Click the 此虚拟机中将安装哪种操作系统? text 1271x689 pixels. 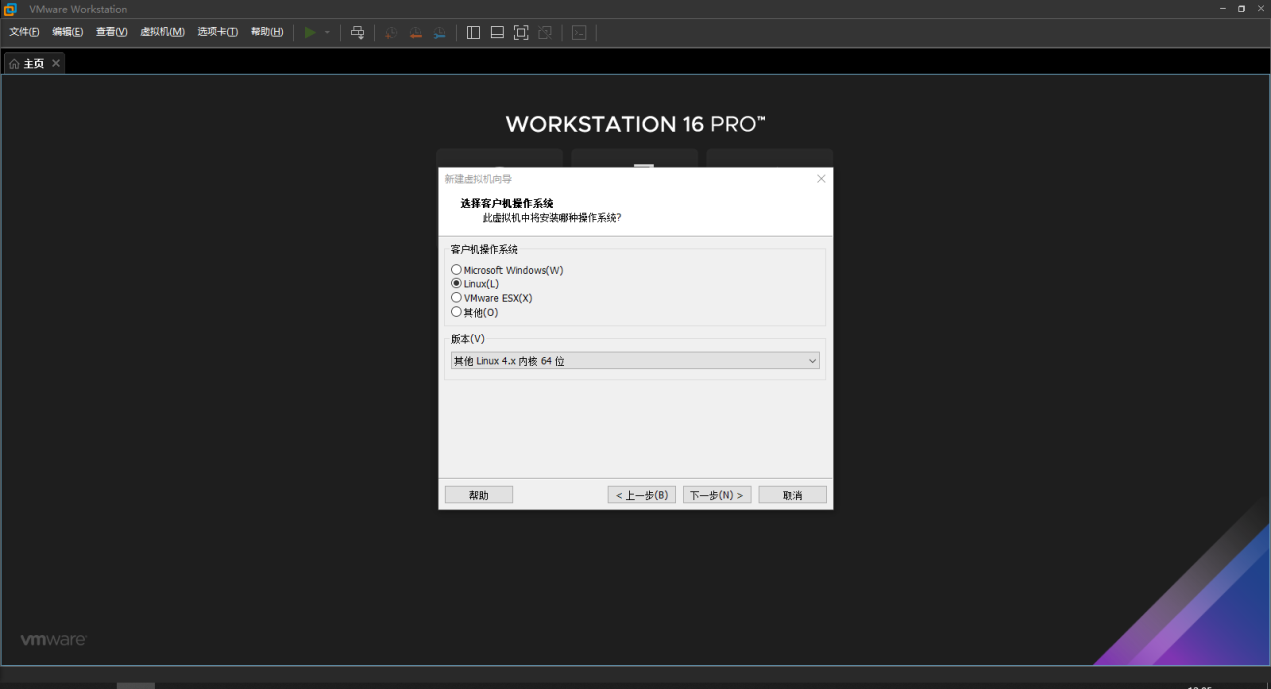552,217
